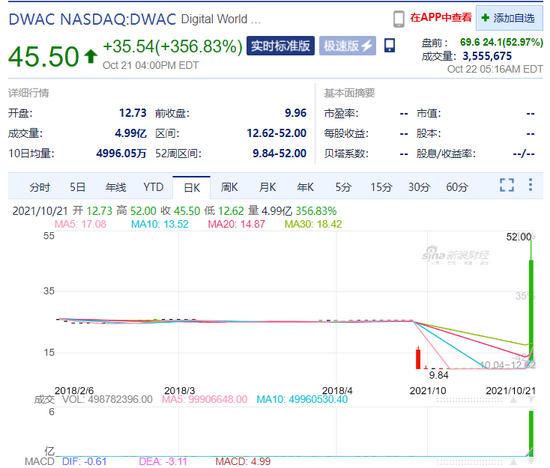Viewport: 550px width, 468px height.
Task: Click the 盘前 price 69.6 24.1(52.97%)
Action: (502, 42)
